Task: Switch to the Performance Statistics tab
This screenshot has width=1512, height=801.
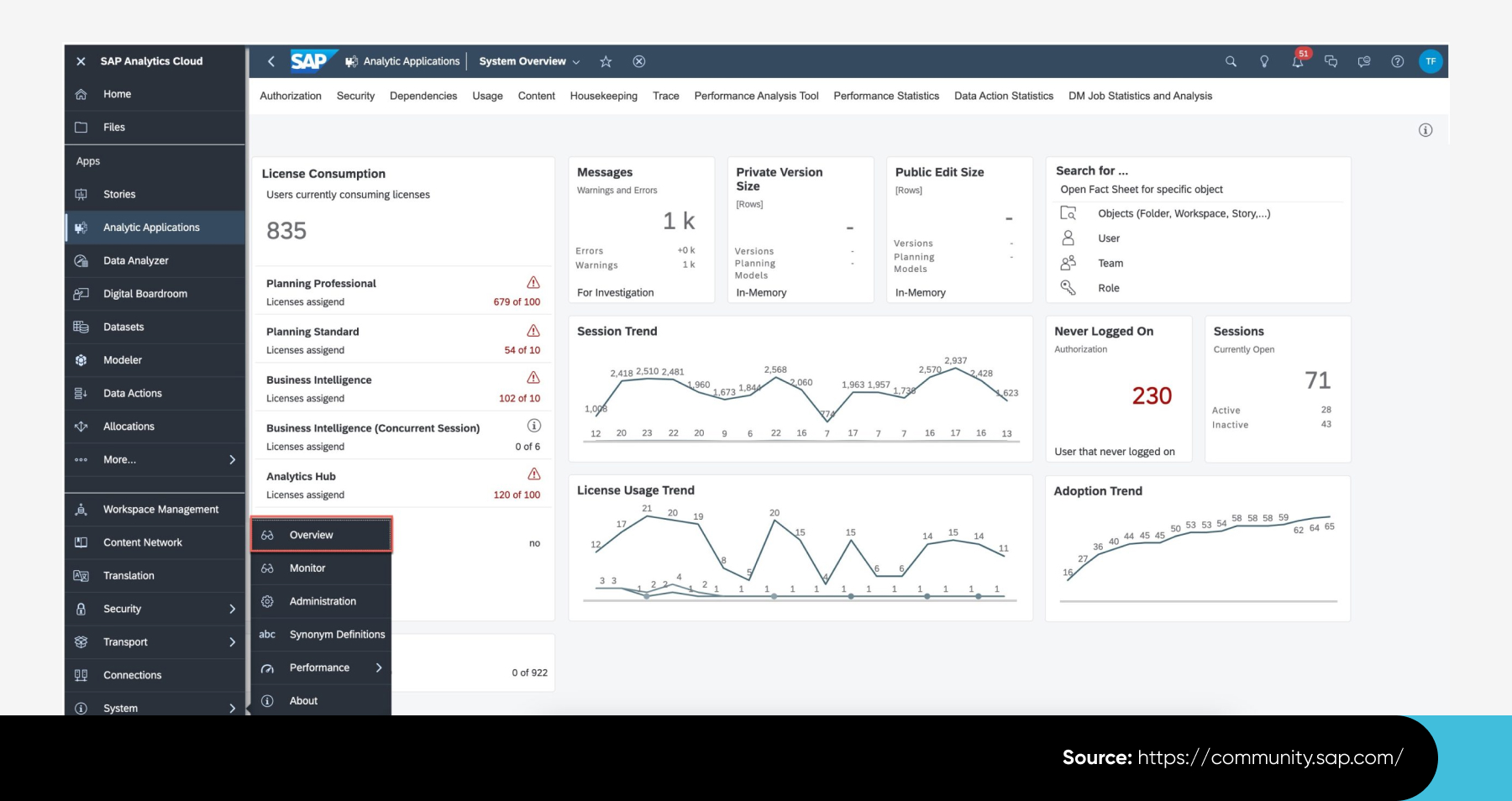Action: pyautogui.click(x=885, y=96)
